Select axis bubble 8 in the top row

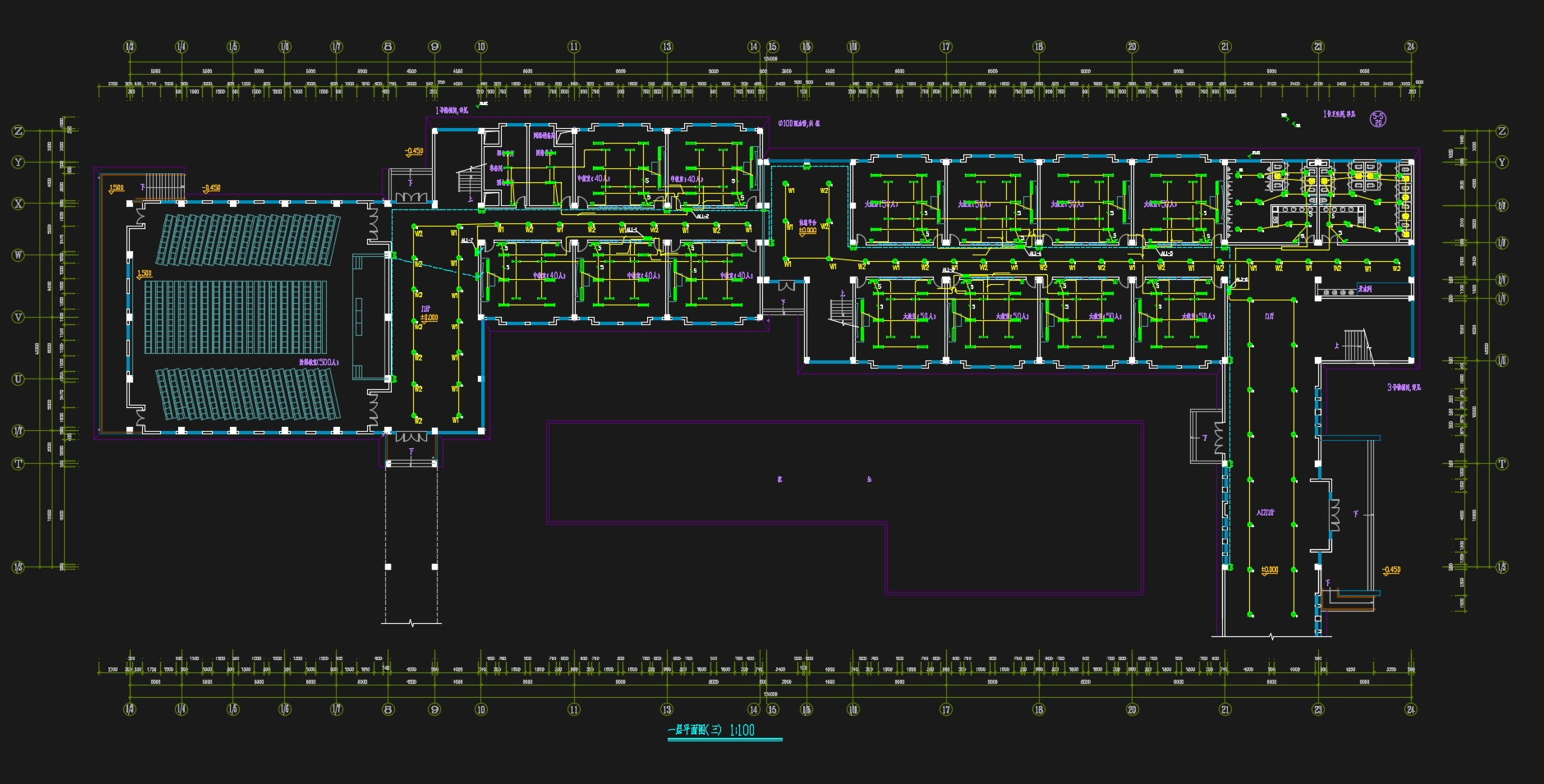[388, 47]
